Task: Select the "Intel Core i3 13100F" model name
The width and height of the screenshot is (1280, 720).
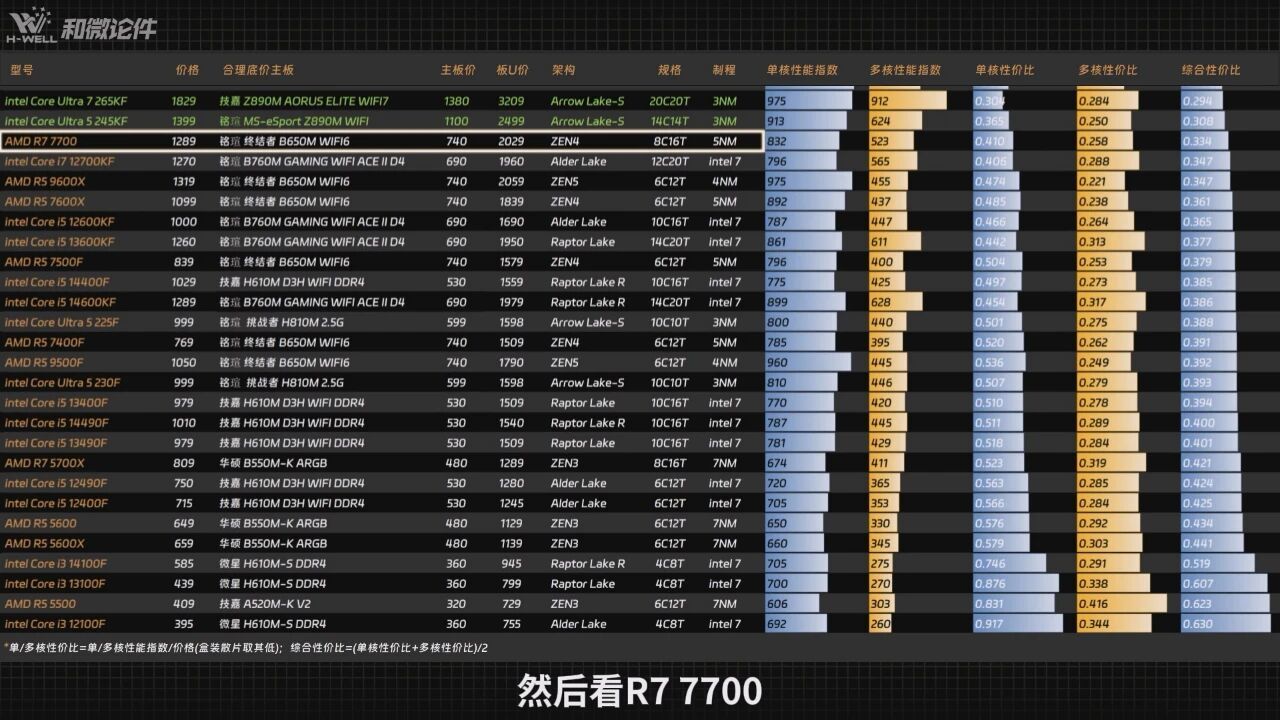Action: [x=55, y=584]
